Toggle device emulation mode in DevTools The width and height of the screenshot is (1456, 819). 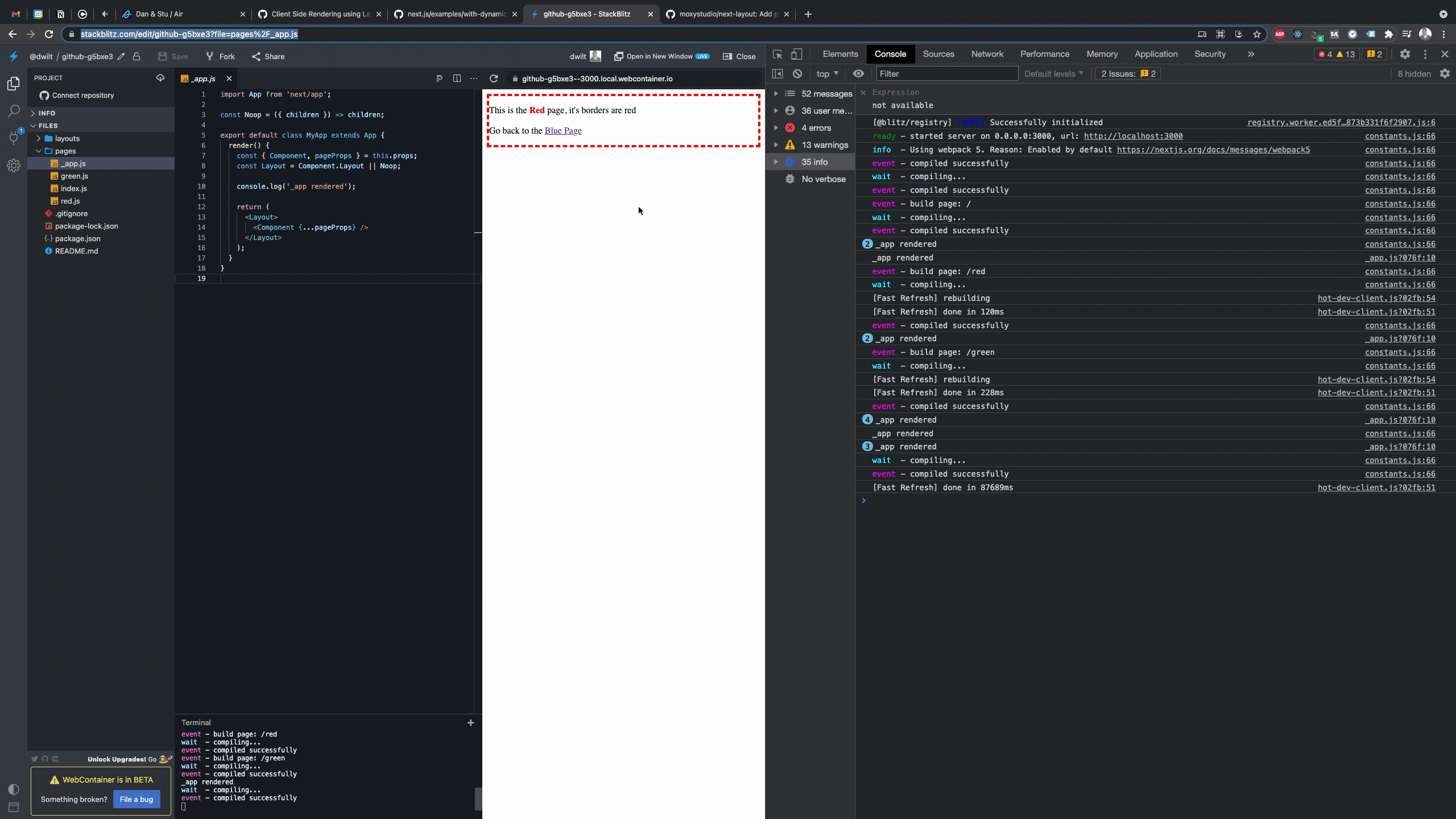pos(796,54)
